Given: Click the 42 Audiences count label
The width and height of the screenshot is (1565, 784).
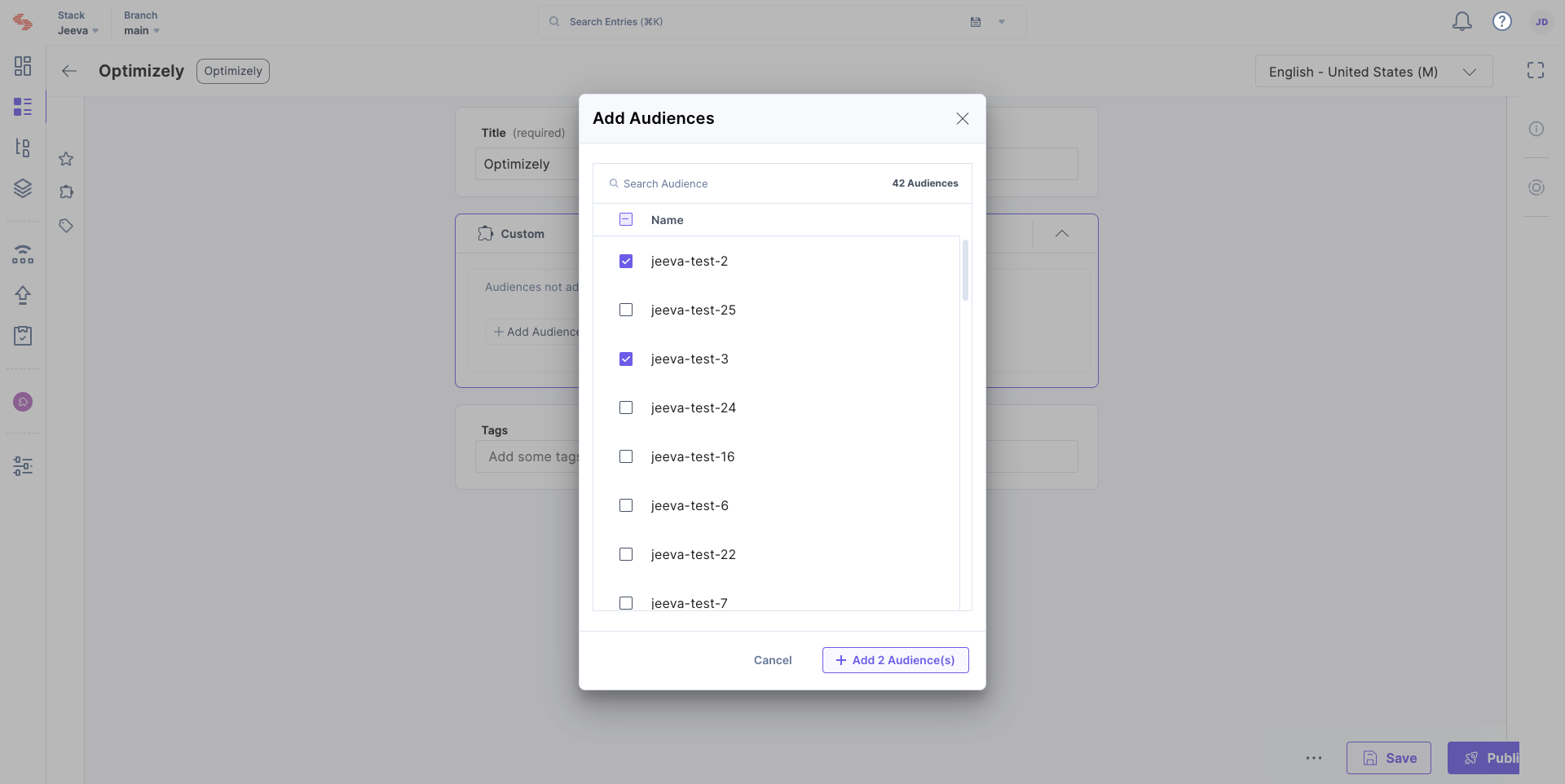Looking at the screenshot, I should coord(925,183).
